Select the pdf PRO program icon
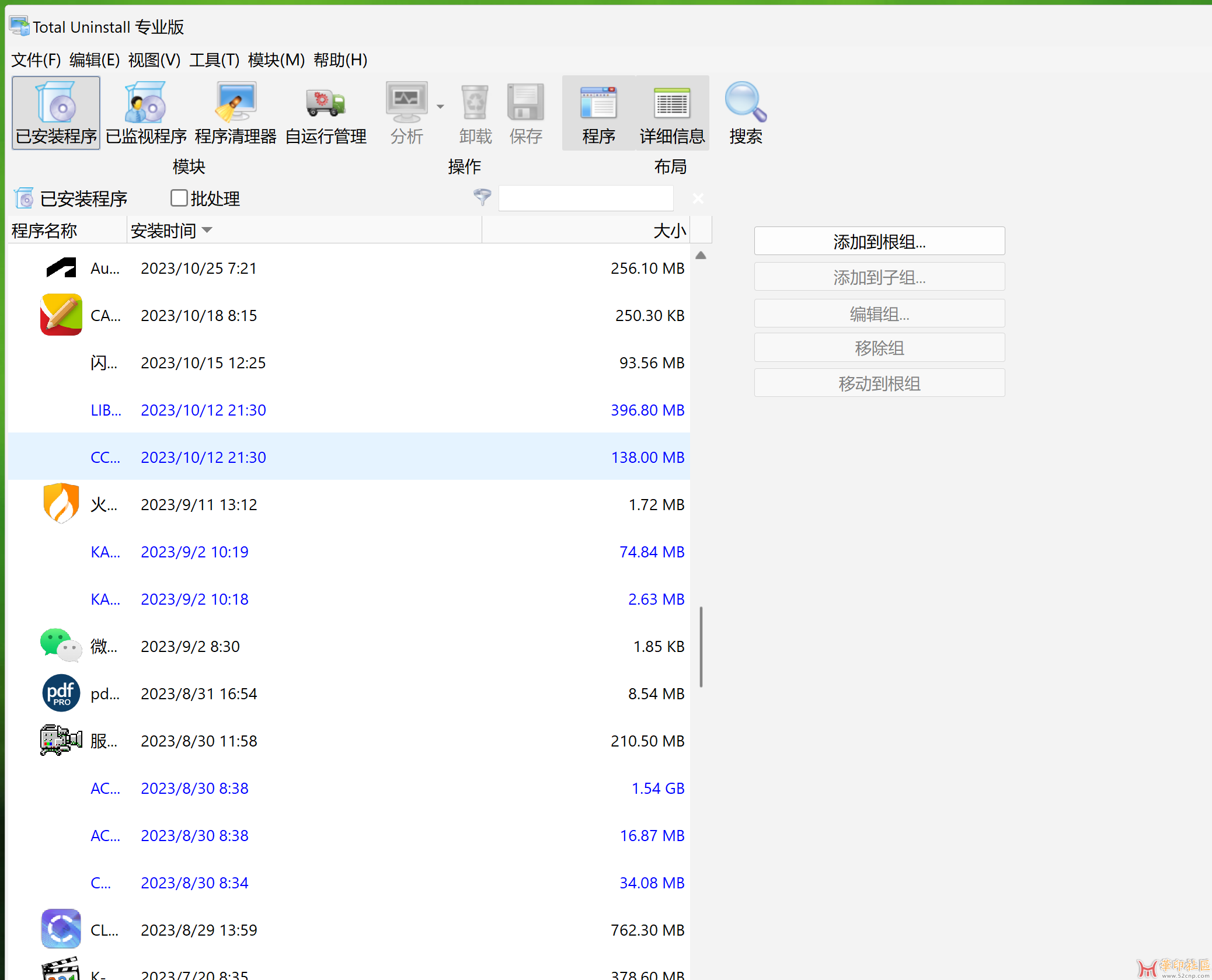Image resolution: width=1212 pixels, height=980 pixels. coord(61,693)
